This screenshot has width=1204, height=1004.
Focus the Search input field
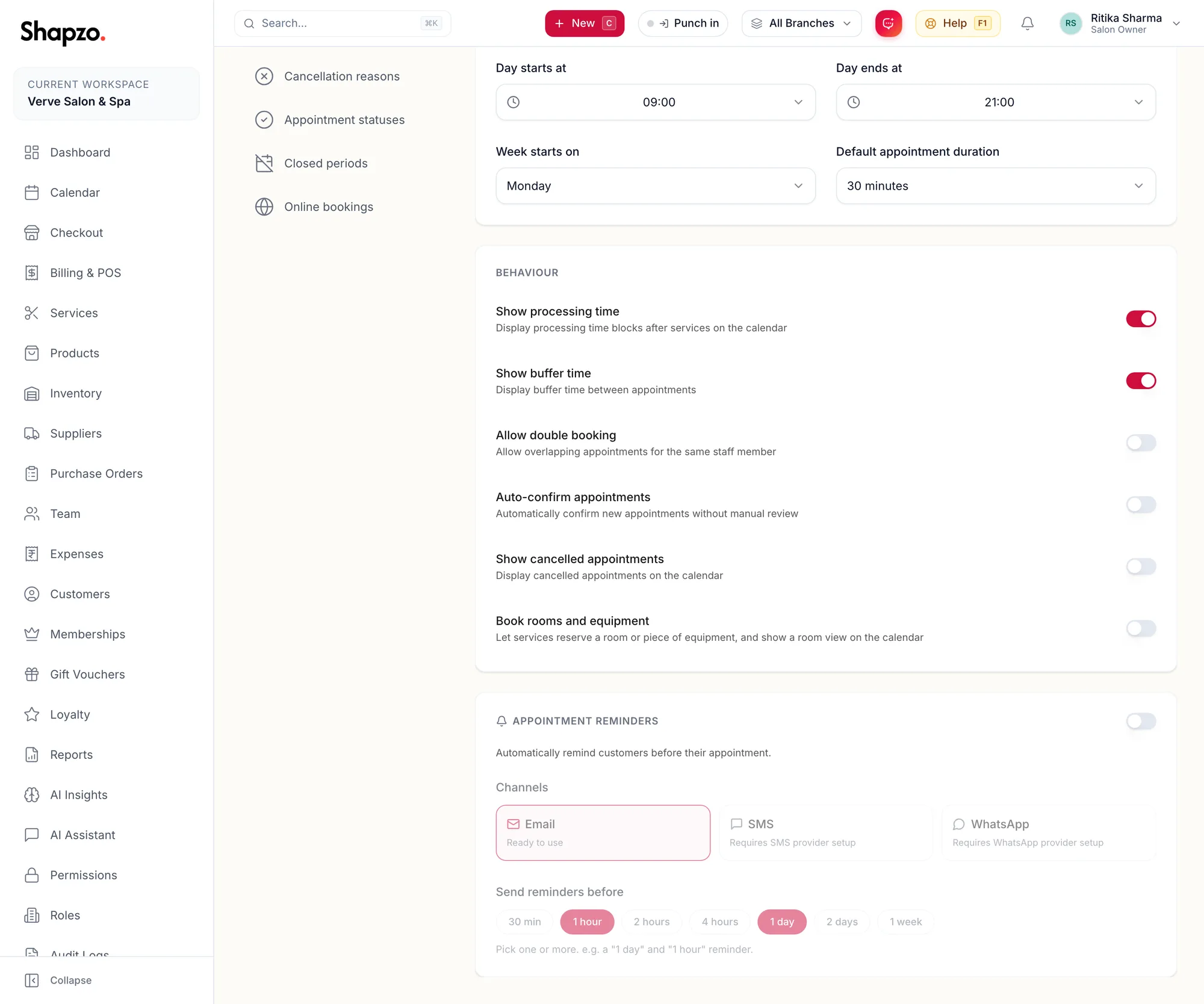click(x=342, y=23)
